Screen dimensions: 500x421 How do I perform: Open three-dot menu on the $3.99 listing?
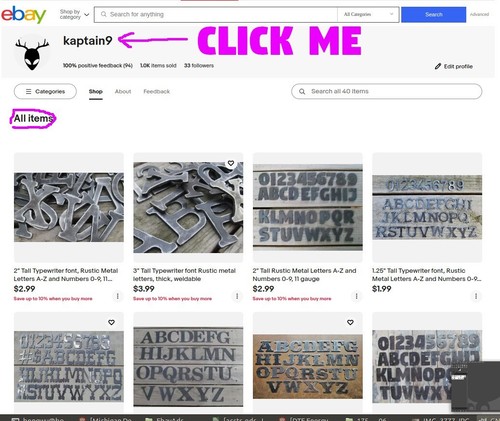[237, 296]
